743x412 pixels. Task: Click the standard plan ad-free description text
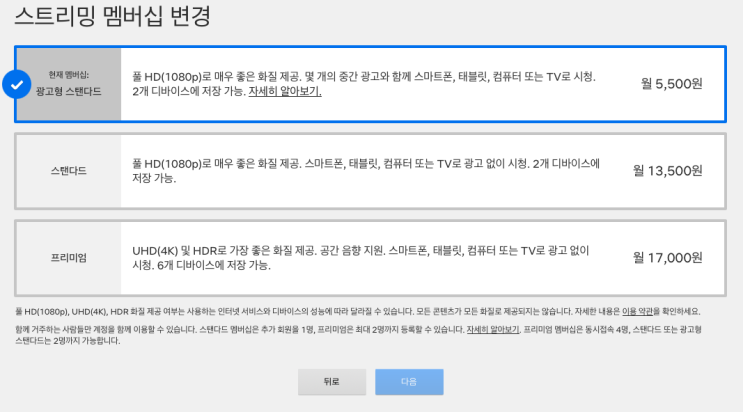coord(366,171)
